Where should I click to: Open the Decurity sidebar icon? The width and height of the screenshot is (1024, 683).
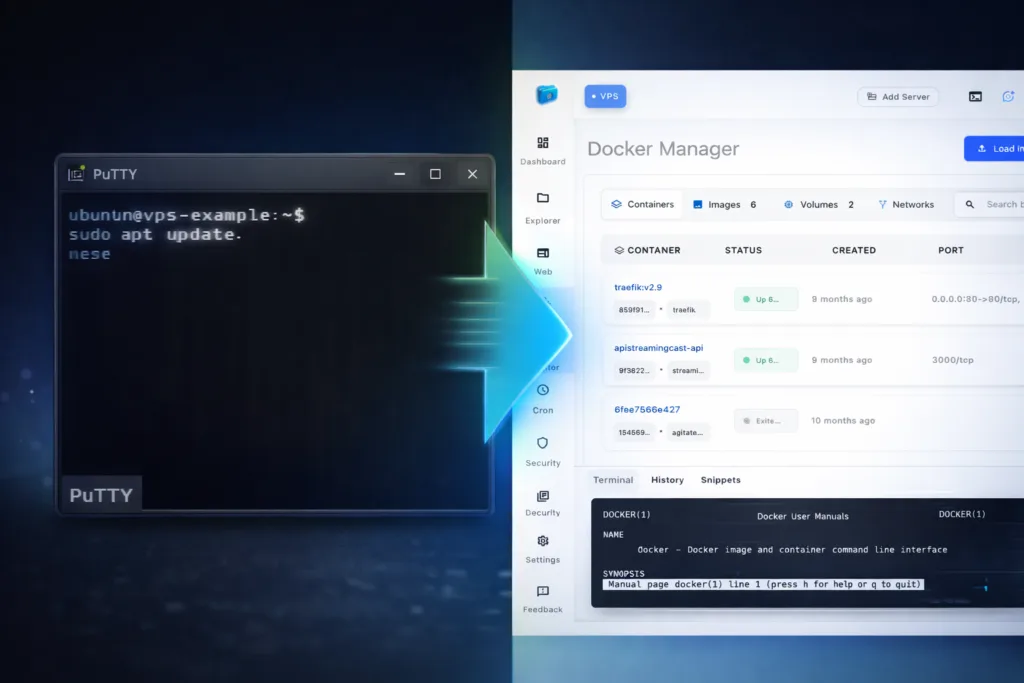pos(543,496)
